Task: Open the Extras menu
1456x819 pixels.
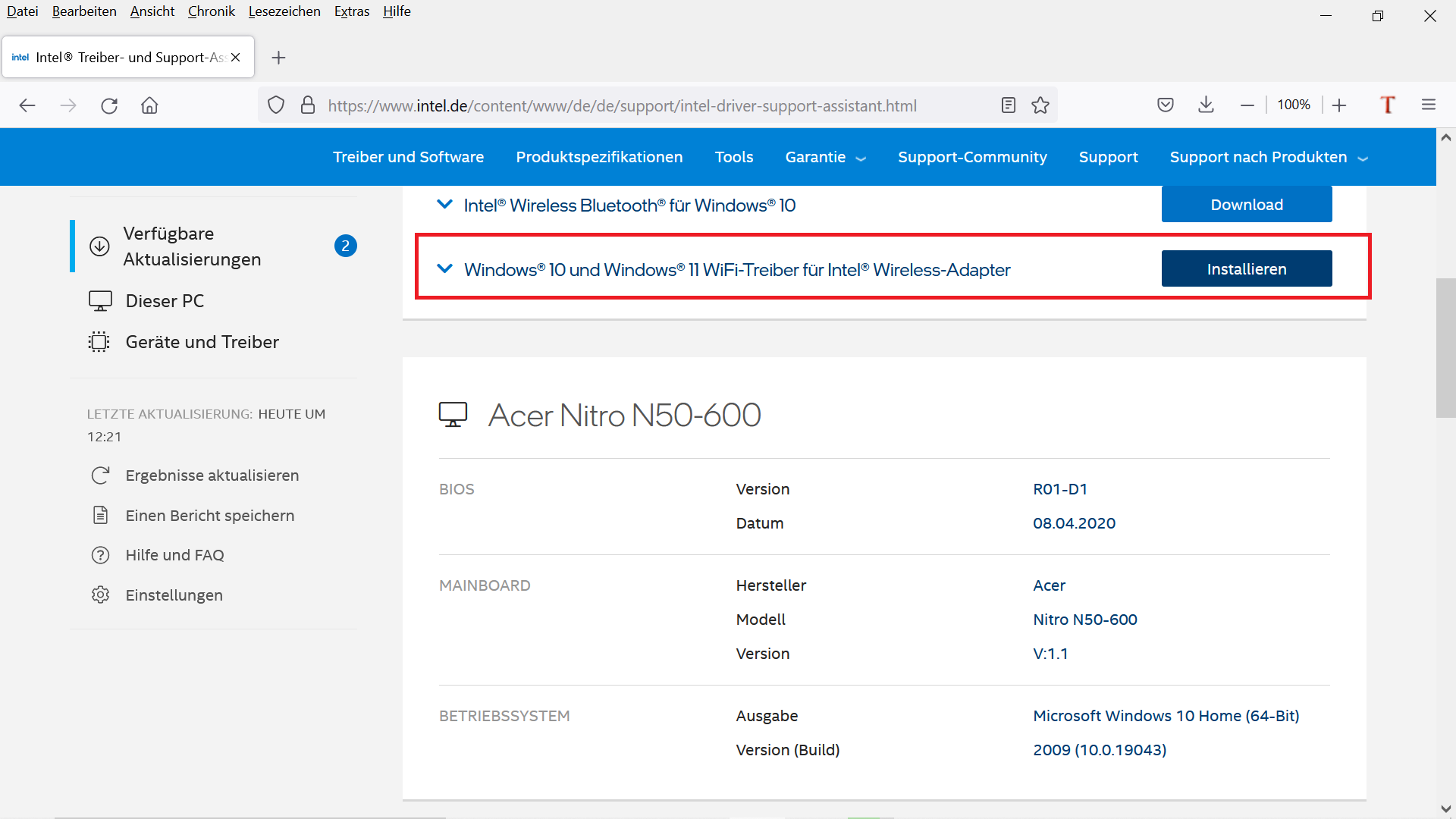Action: [351, 11]
